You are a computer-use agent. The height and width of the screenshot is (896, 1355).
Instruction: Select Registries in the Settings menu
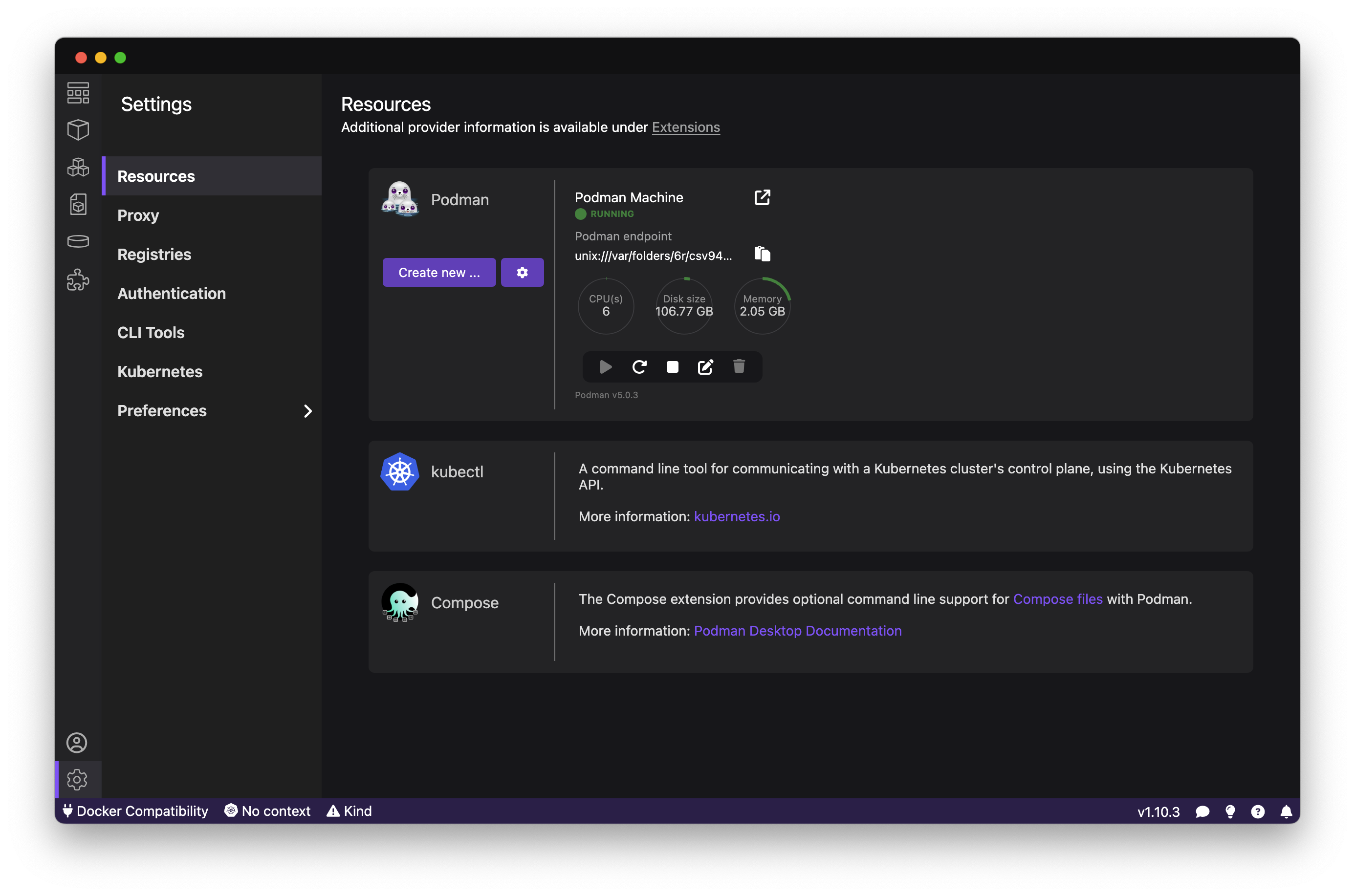tap(154, 254)
